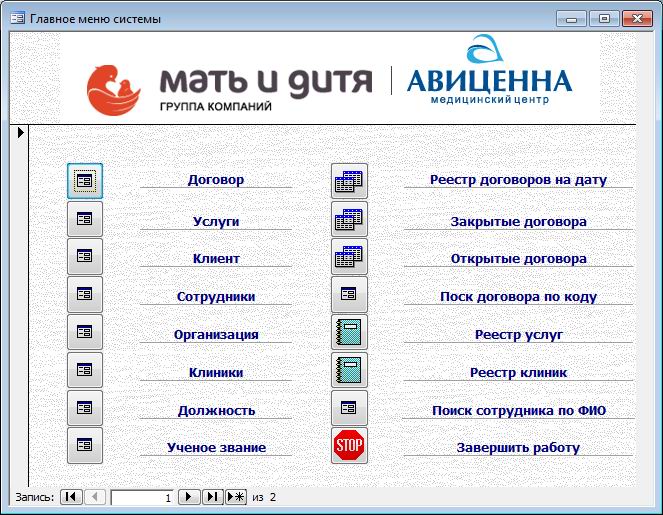Close the Главное меню системы window
Screen dimensions: 663x515
tap(637, 19)
